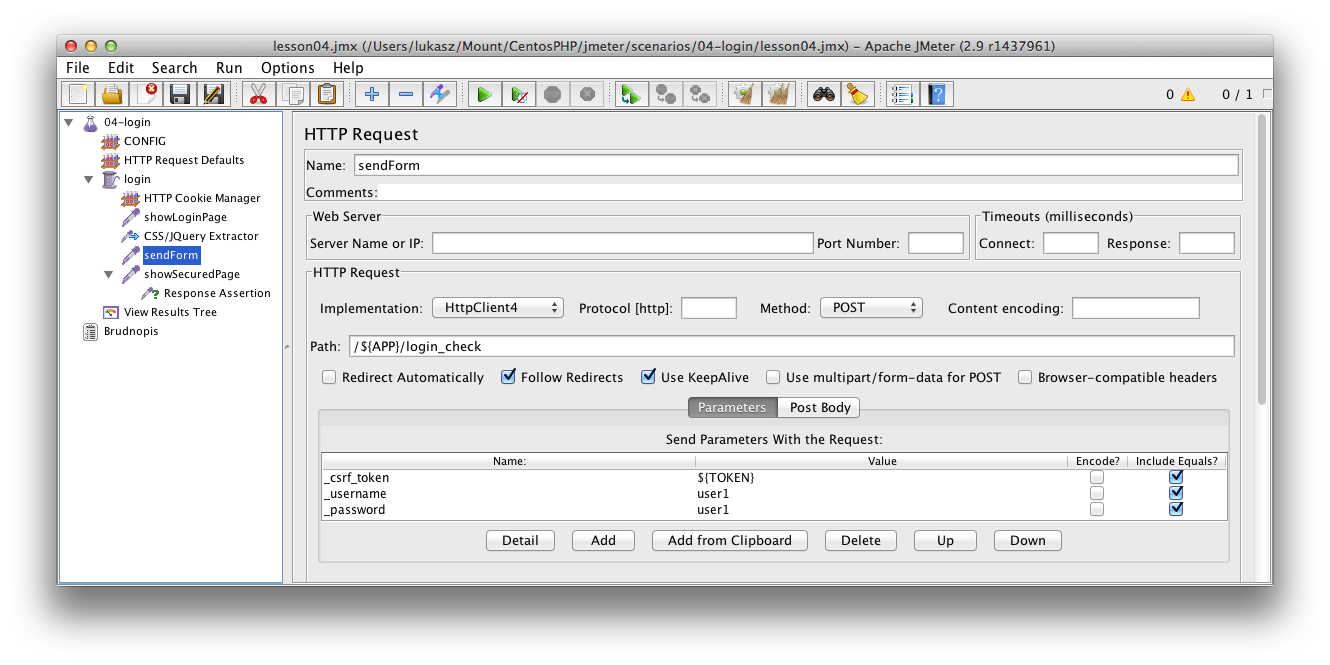
Task: Open the Options menu
Action: (288, 68)
